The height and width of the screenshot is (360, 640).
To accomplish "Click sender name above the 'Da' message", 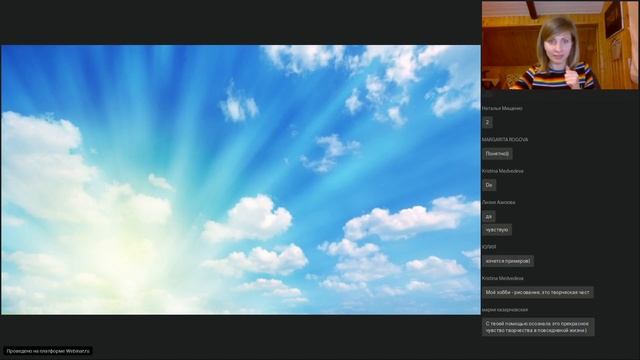I will [x=502, y=171].
